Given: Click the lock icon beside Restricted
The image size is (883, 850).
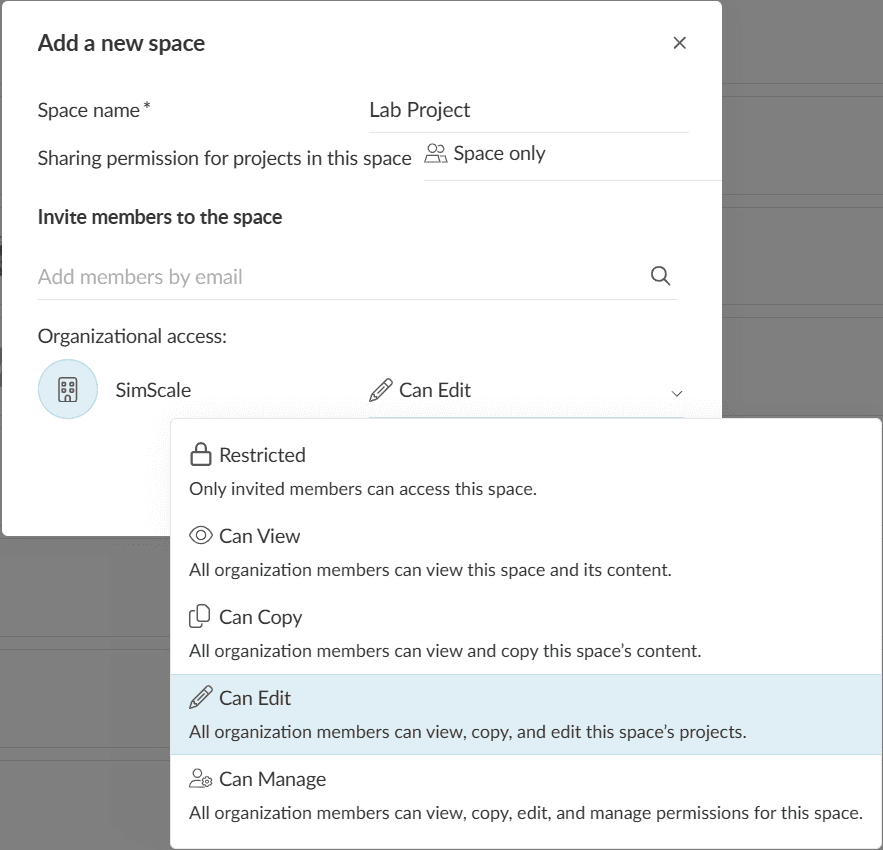Looking at the screenshot, I should pos(200,455).
